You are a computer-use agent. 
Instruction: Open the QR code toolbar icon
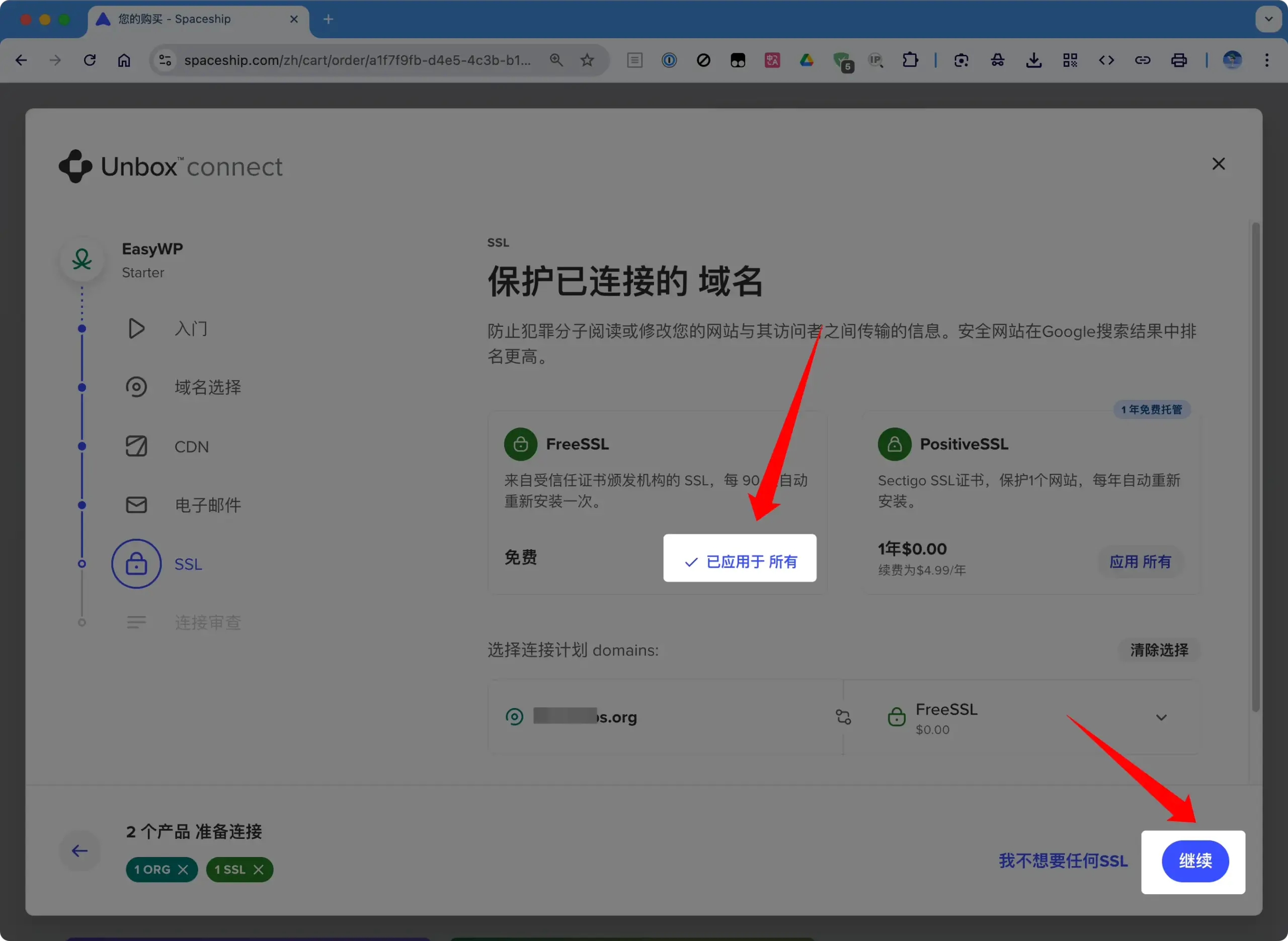[1070, 60]
